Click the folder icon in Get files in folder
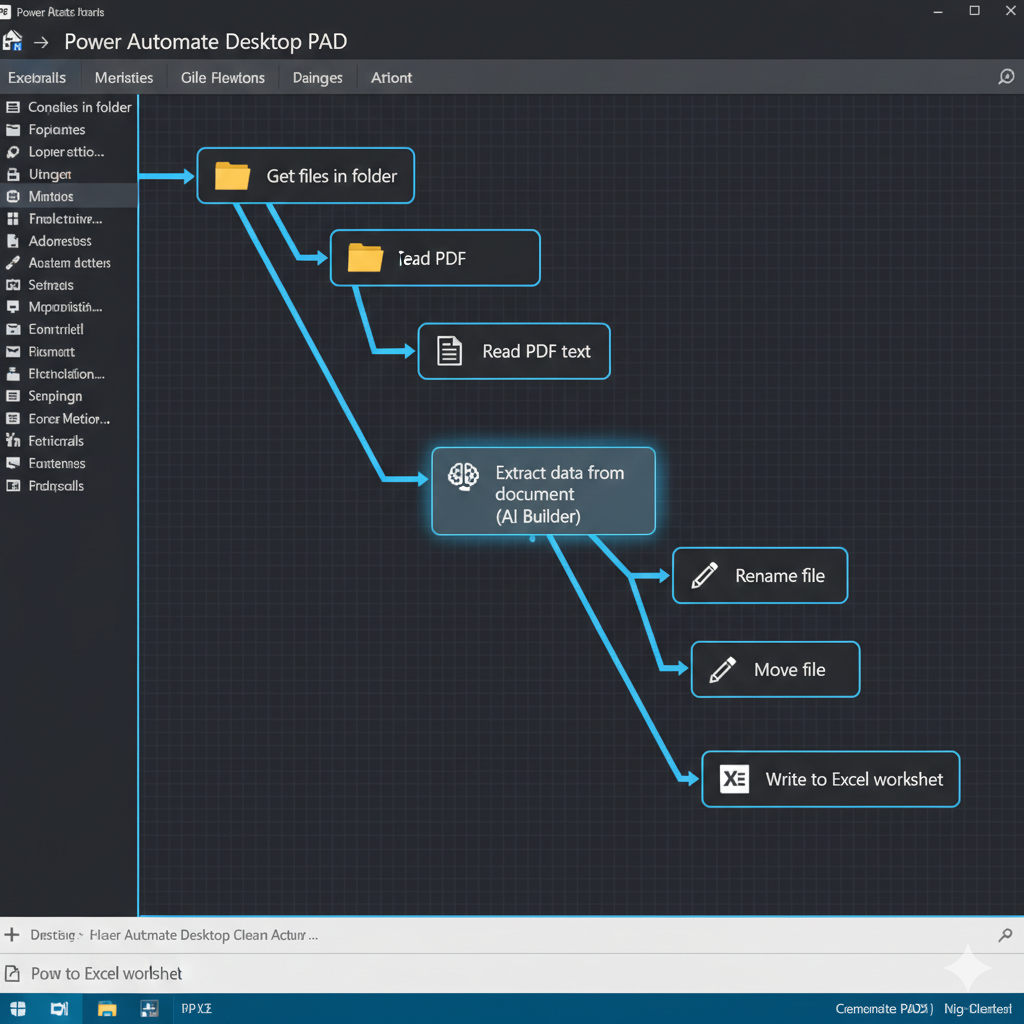The image size is (1024, 1024). pos(232,176)
